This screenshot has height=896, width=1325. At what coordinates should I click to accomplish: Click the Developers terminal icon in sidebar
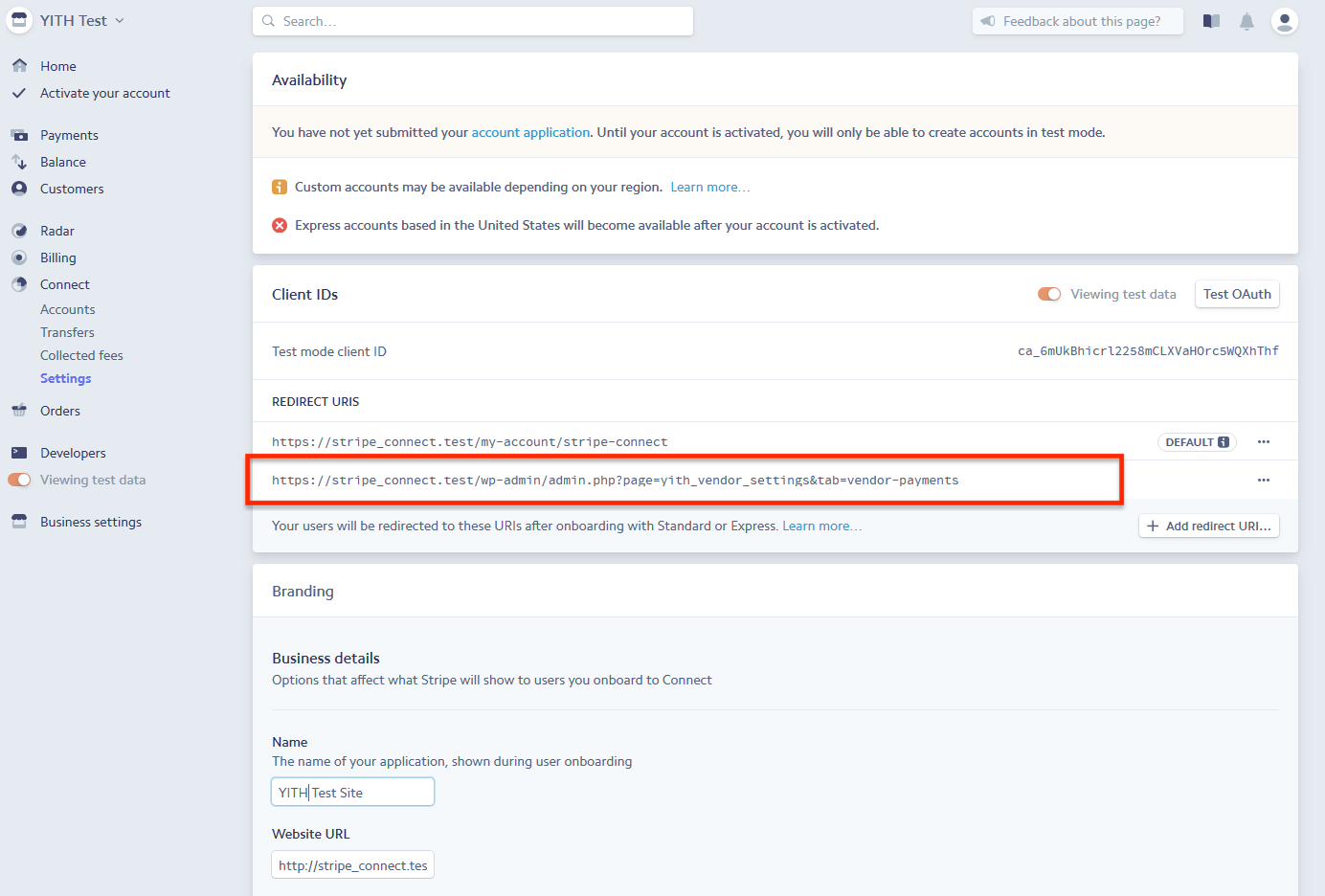[x=19, y=453]
